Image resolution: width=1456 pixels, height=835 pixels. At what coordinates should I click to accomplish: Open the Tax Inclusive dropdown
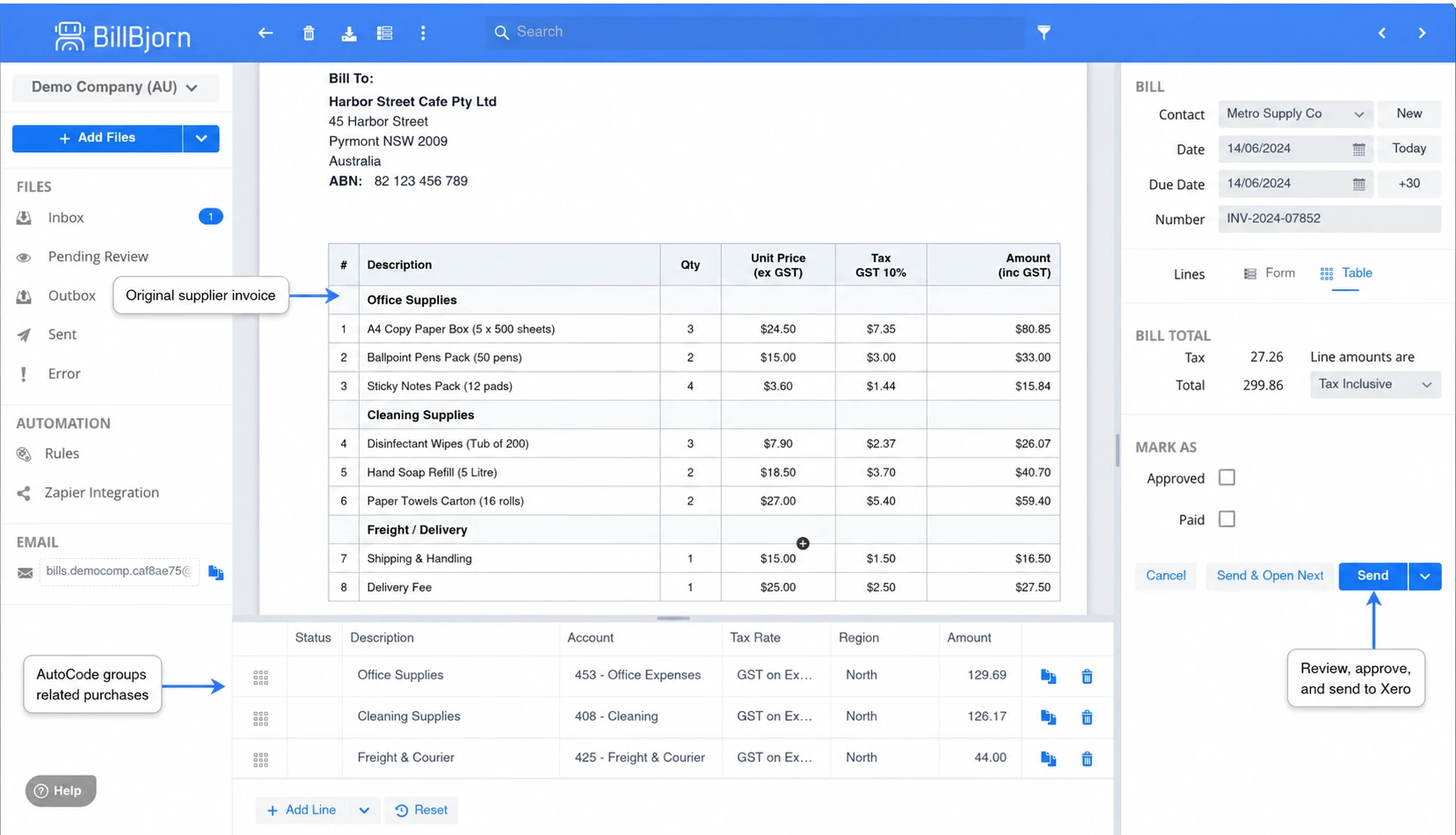tap(1375, 384)
